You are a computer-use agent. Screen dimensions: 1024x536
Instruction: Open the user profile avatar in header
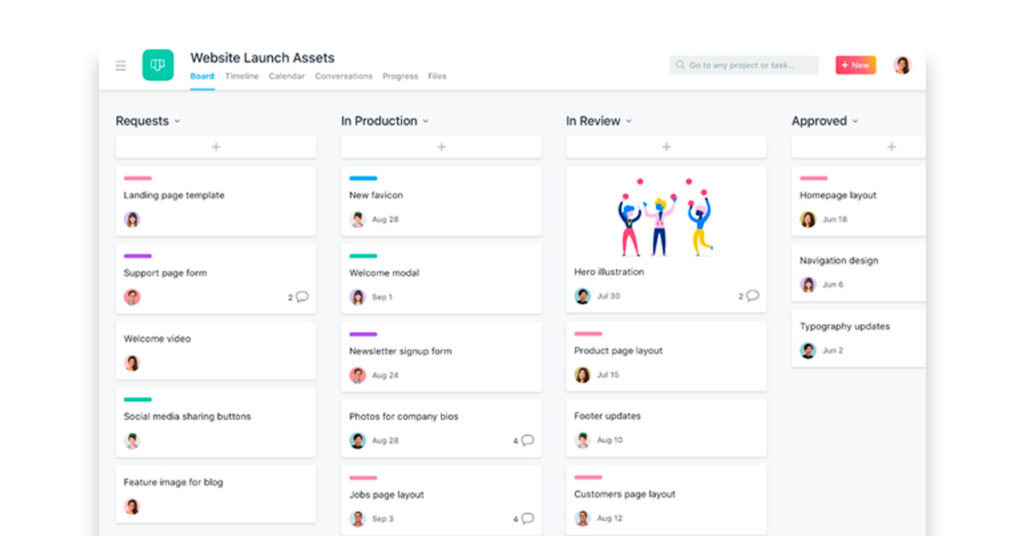(902, 65)
